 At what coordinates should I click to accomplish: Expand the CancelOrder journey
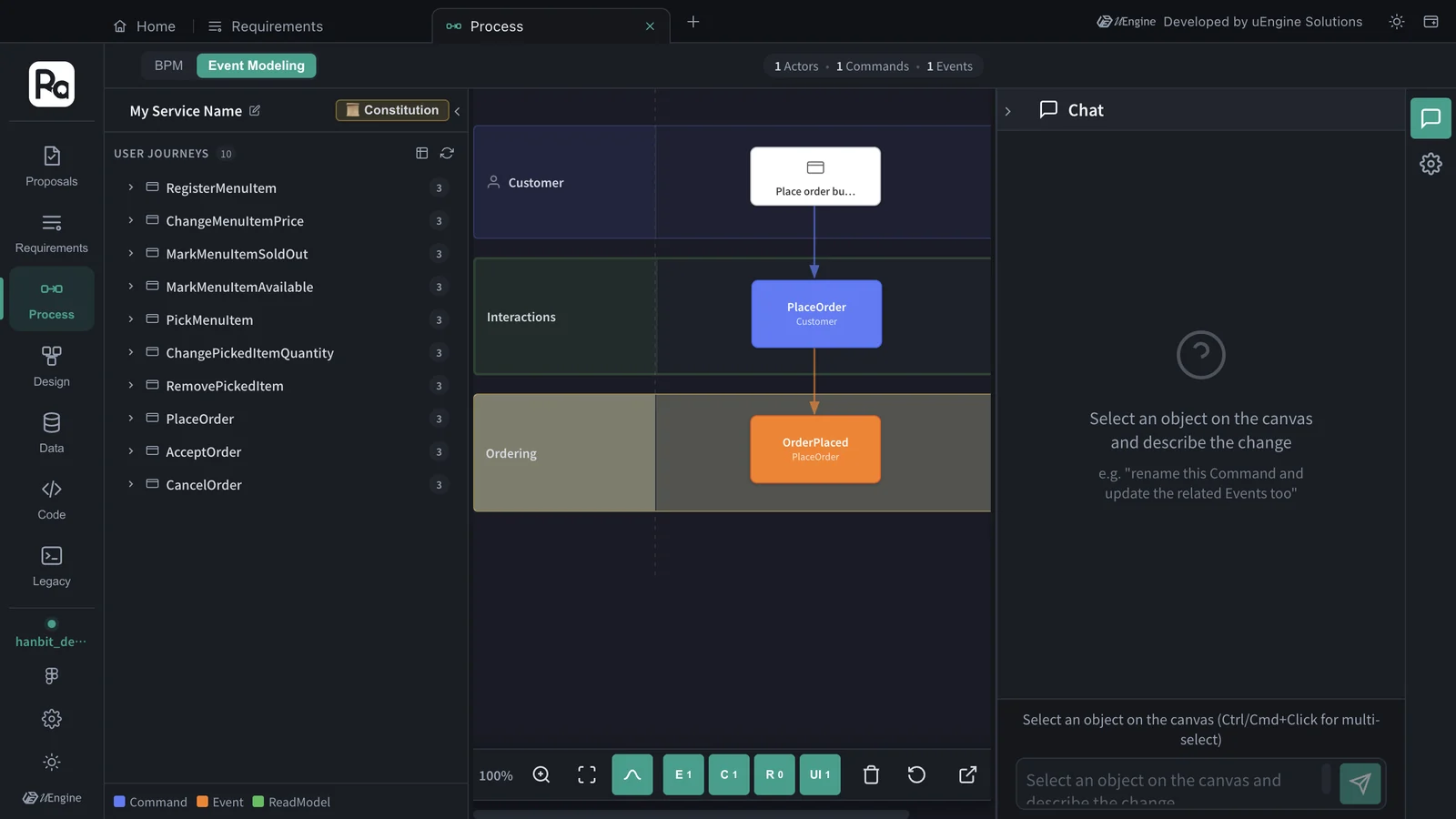point(130,484)
